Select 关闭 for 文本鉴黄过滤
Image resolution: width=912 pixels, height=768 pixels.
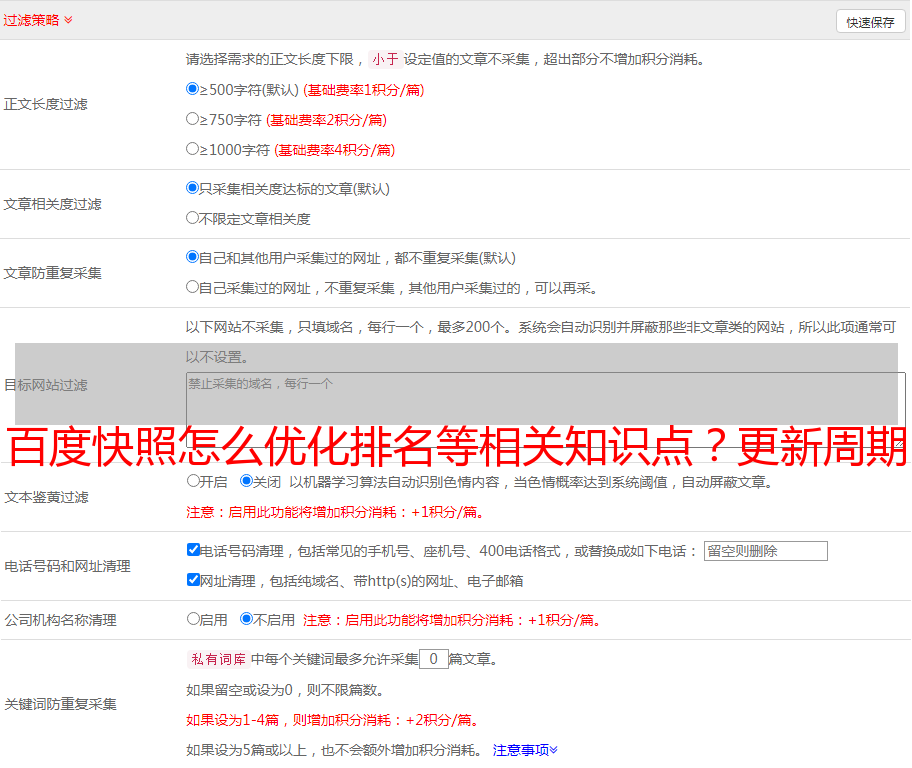pos(246,481)
